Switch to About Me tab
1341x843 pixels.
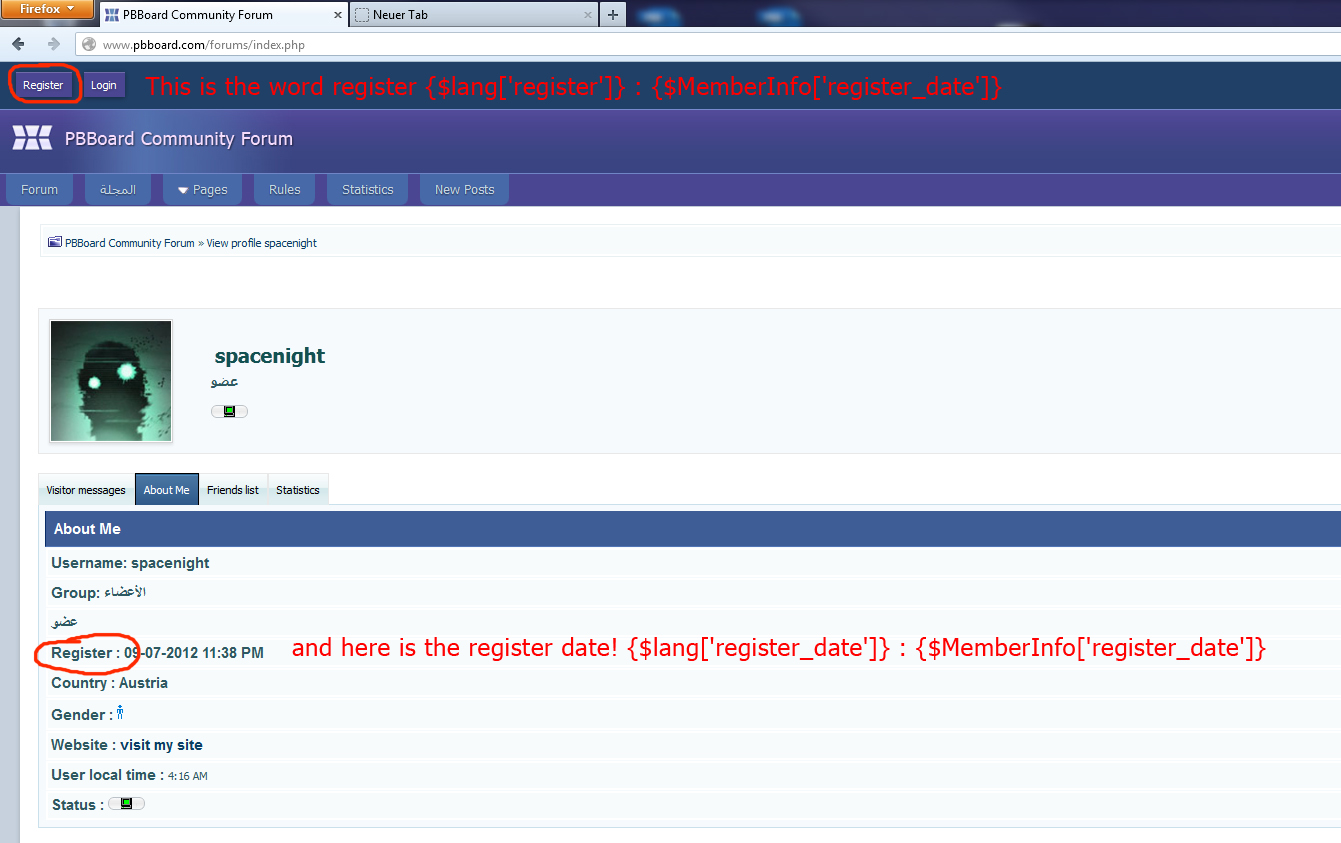166,490
